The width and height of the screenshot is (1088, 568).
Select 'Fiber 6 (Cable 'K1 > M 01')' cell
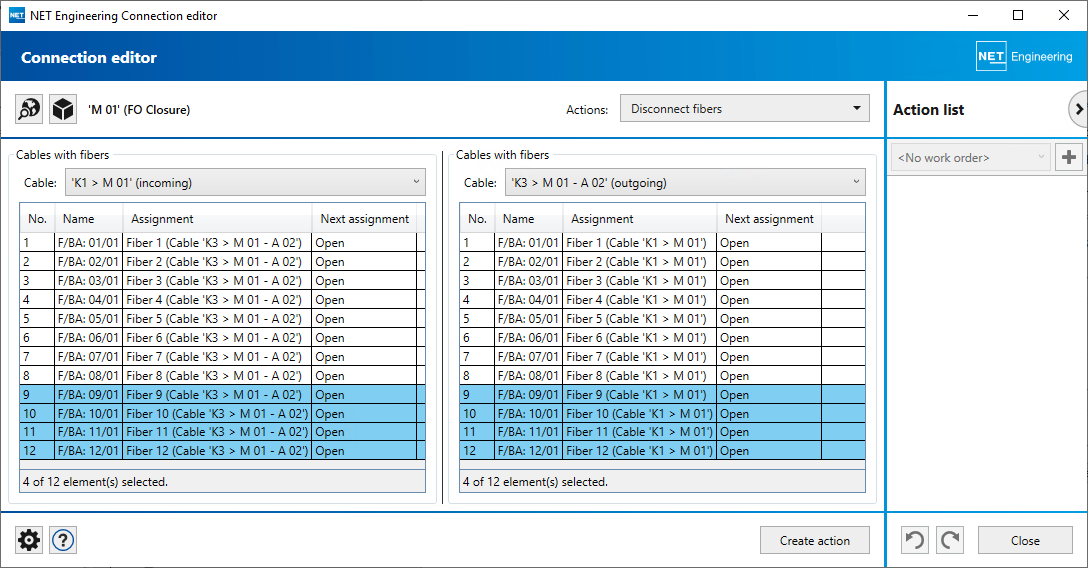(640, 338)
